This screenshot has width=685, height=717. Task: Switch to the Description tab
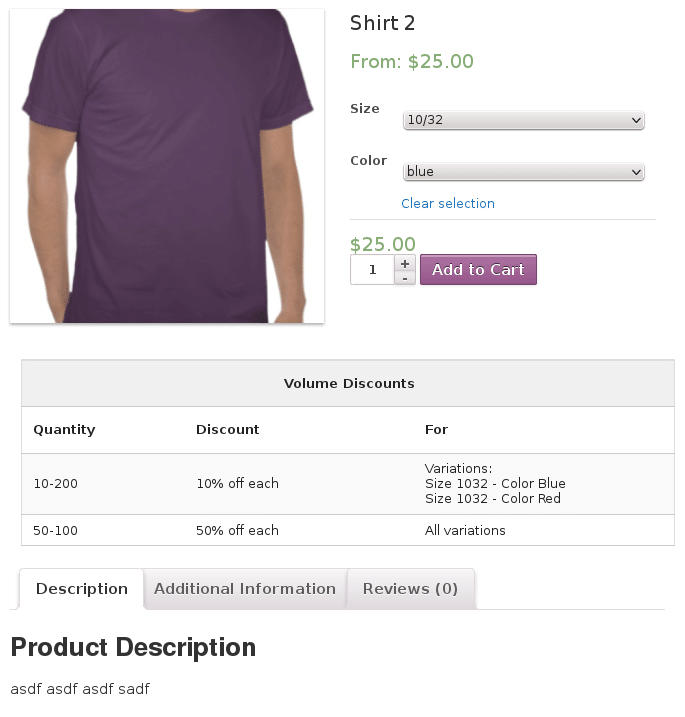pos(82,589)
